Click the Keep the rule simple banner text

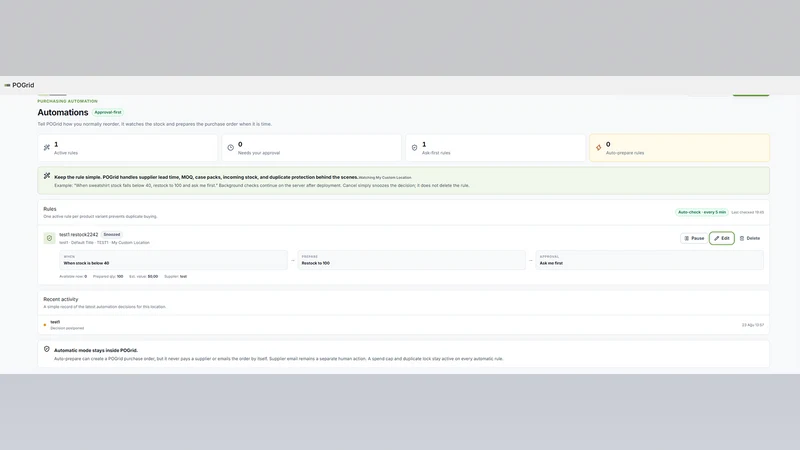pos(206,177)
